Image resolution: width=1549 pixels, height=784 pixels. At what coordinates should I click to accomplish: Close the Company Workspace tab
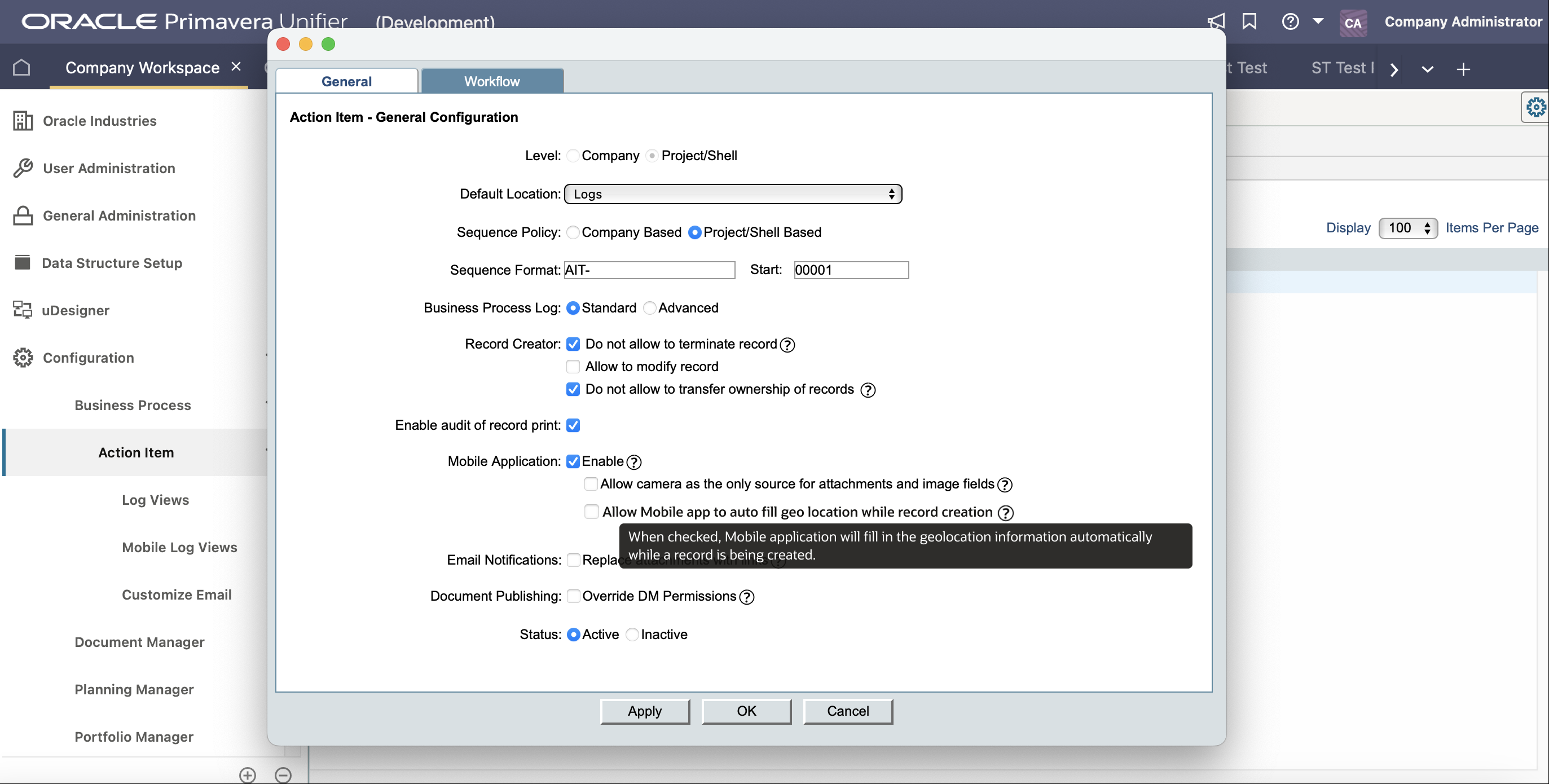click(x=236, y=67)
